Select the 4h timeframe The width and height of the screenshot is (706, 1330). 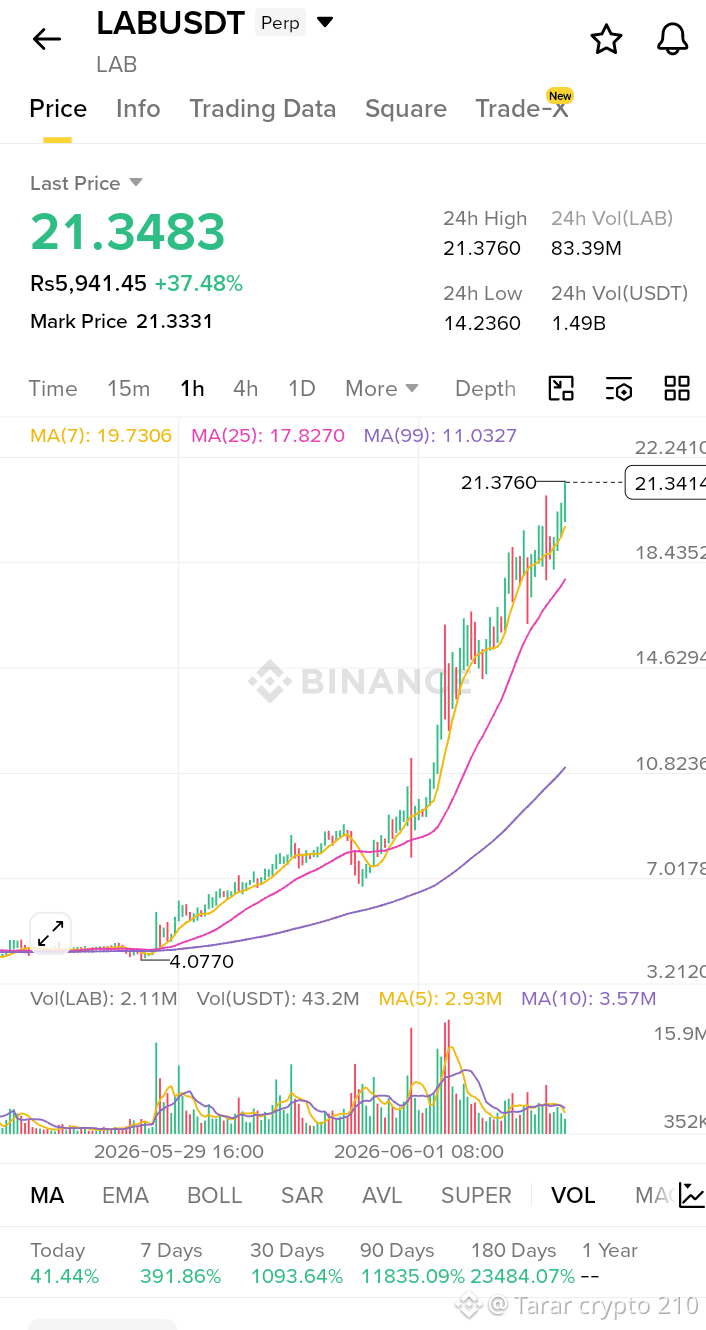[x=245, y=389]
